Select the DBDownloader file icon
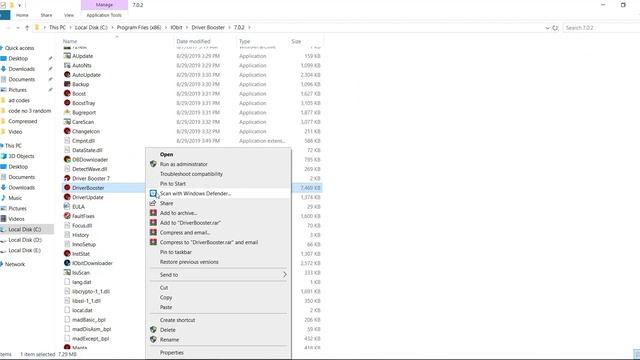Image resolution: width=640 pixels, height=360 pixels. (x=67, y=160)
